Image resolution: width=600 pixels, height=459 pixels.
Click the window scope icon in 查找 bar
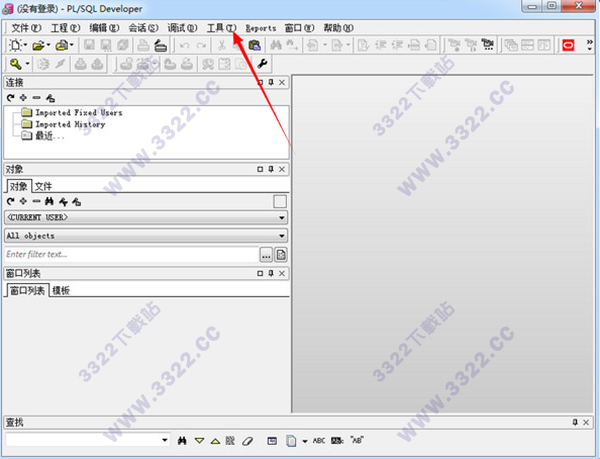pos(272,441)
